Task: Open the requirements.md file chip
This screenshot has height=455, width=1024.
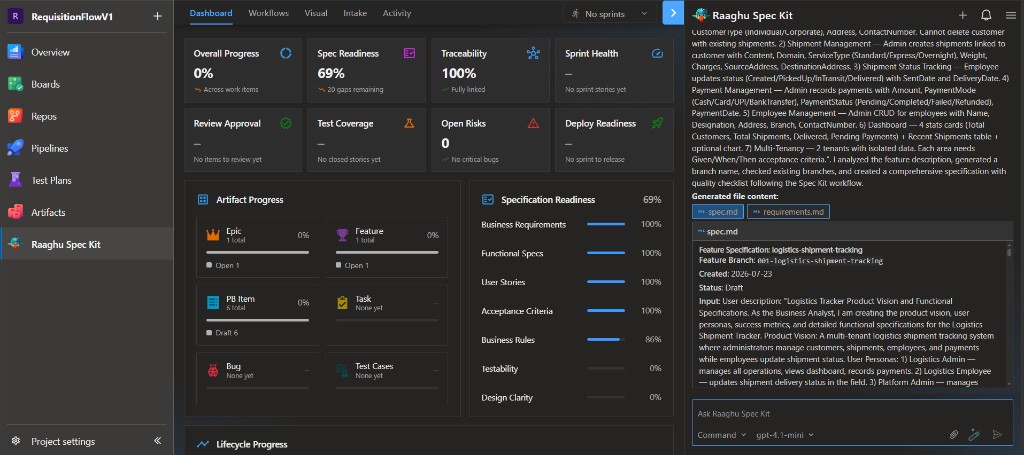Action: click(788, 212)
